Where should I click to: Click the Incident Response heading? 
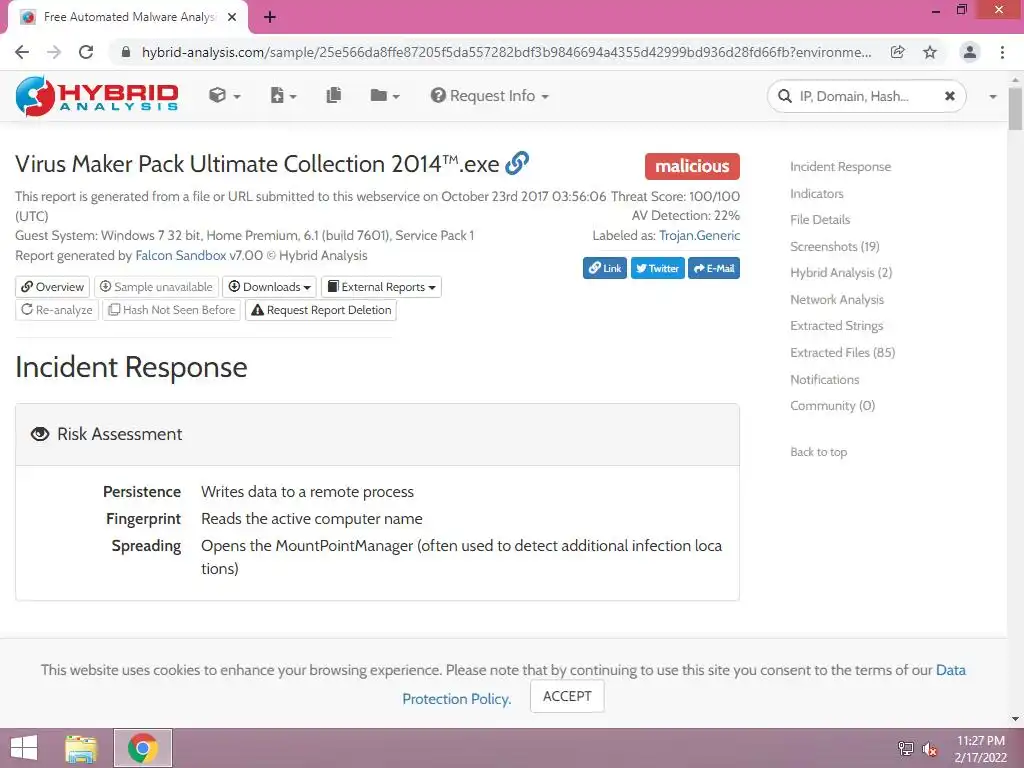pos(131,367)
